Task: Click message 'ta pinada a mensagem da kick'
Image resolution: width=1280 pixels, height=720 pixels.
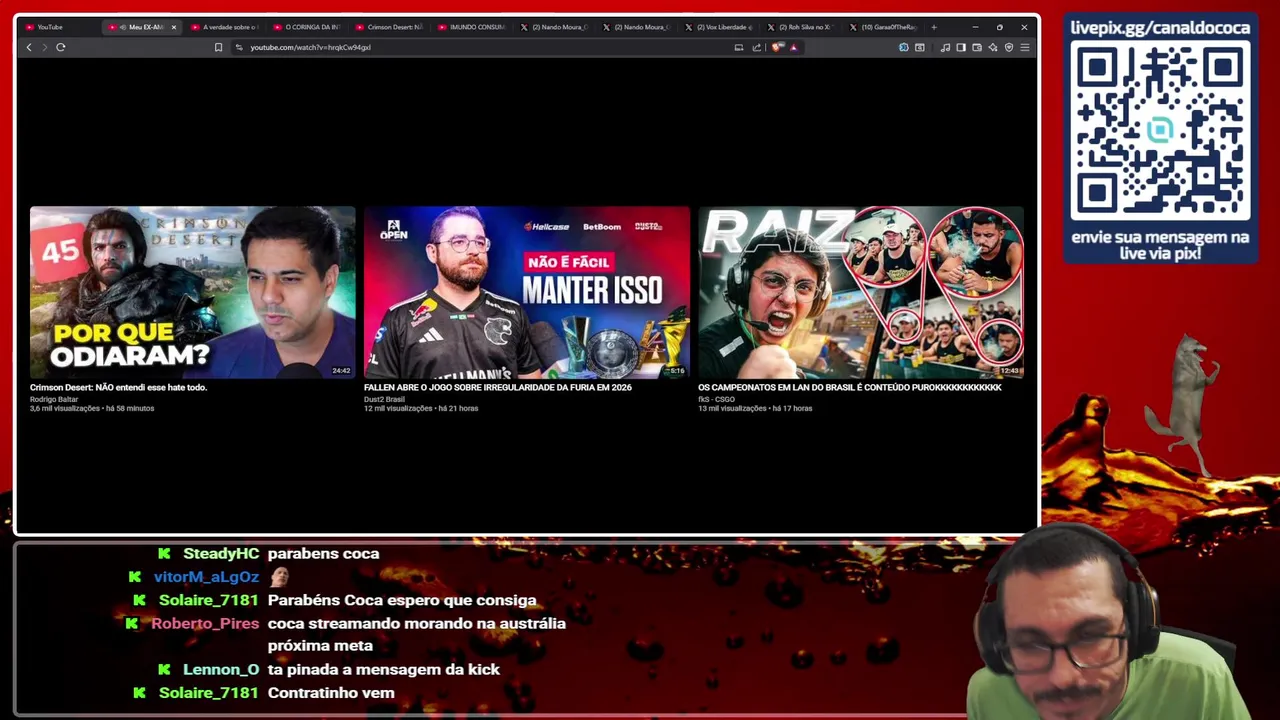Action: point(384,669)
